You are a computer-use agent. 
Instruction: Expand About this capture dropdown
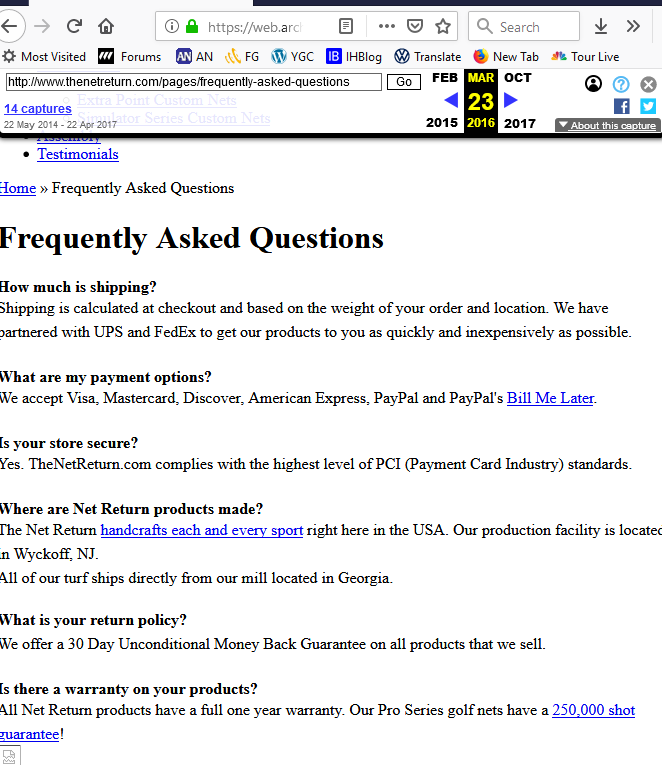click(x=608, y=125)
